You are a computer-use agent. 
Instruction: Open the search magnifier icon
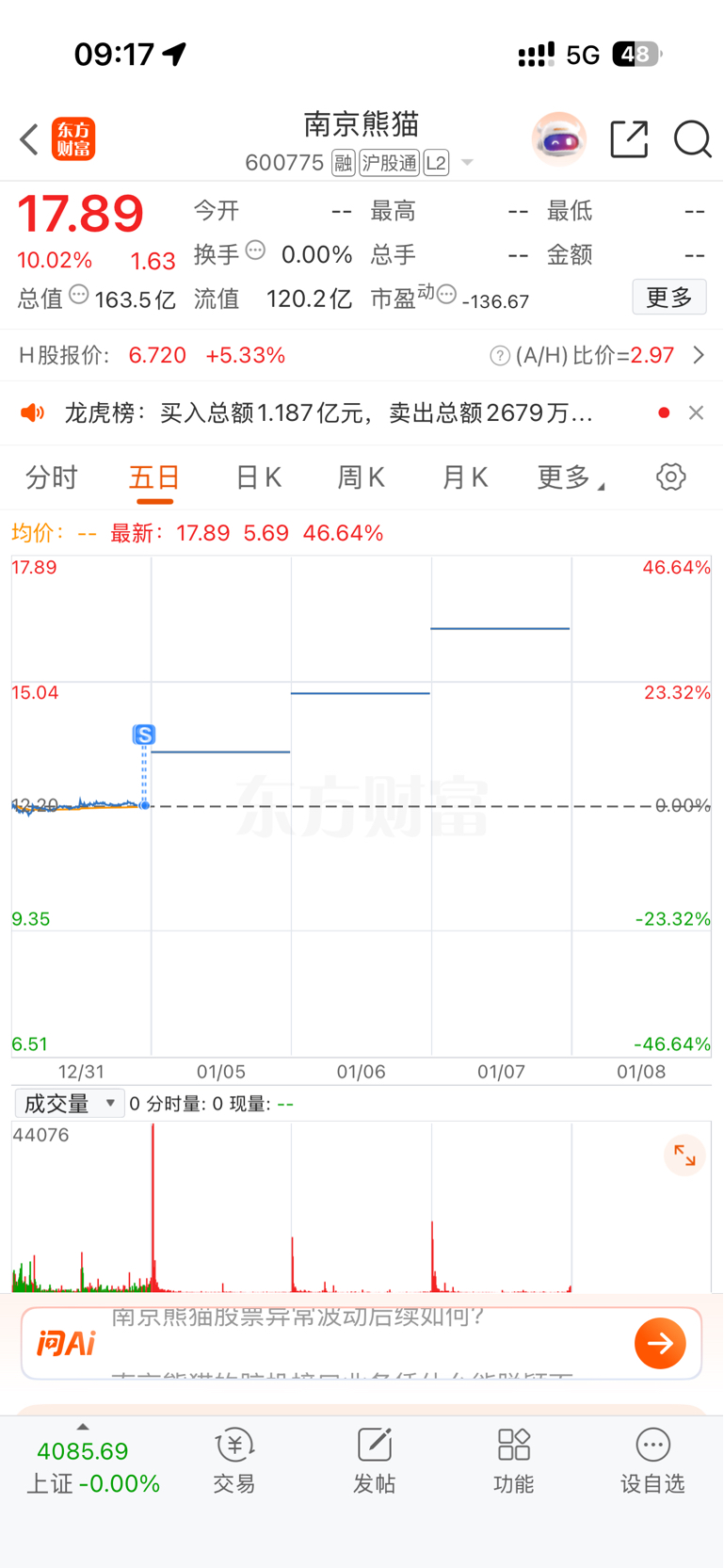point(693,139)
